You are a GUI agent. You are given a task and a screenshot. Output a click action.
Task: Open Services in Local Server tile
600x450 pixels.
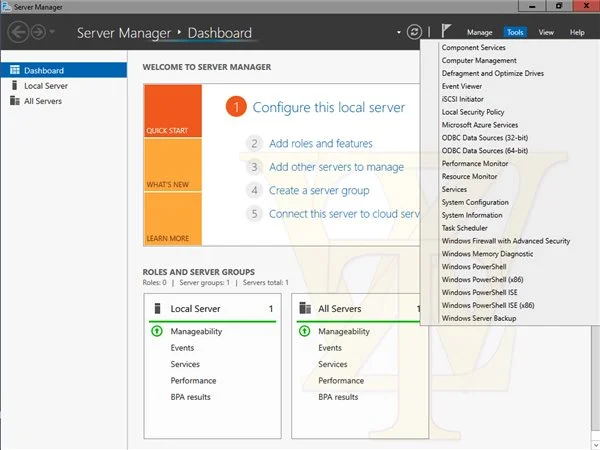185,364
